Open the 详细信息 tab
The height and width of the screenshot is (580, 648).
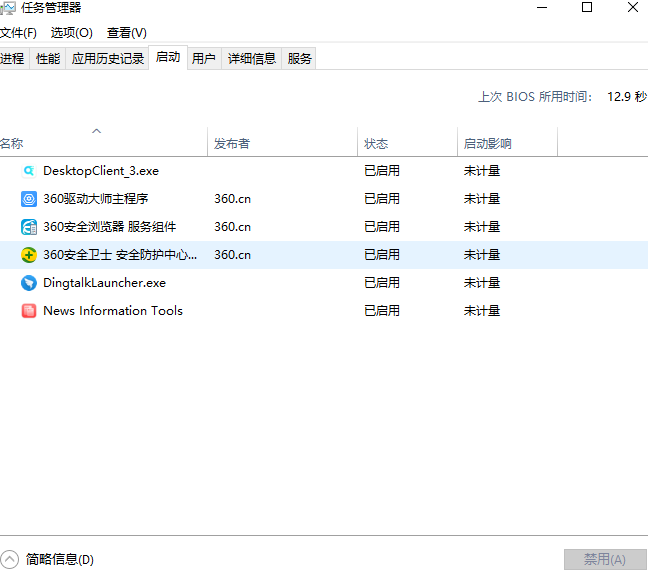click(x=251, y=59)
